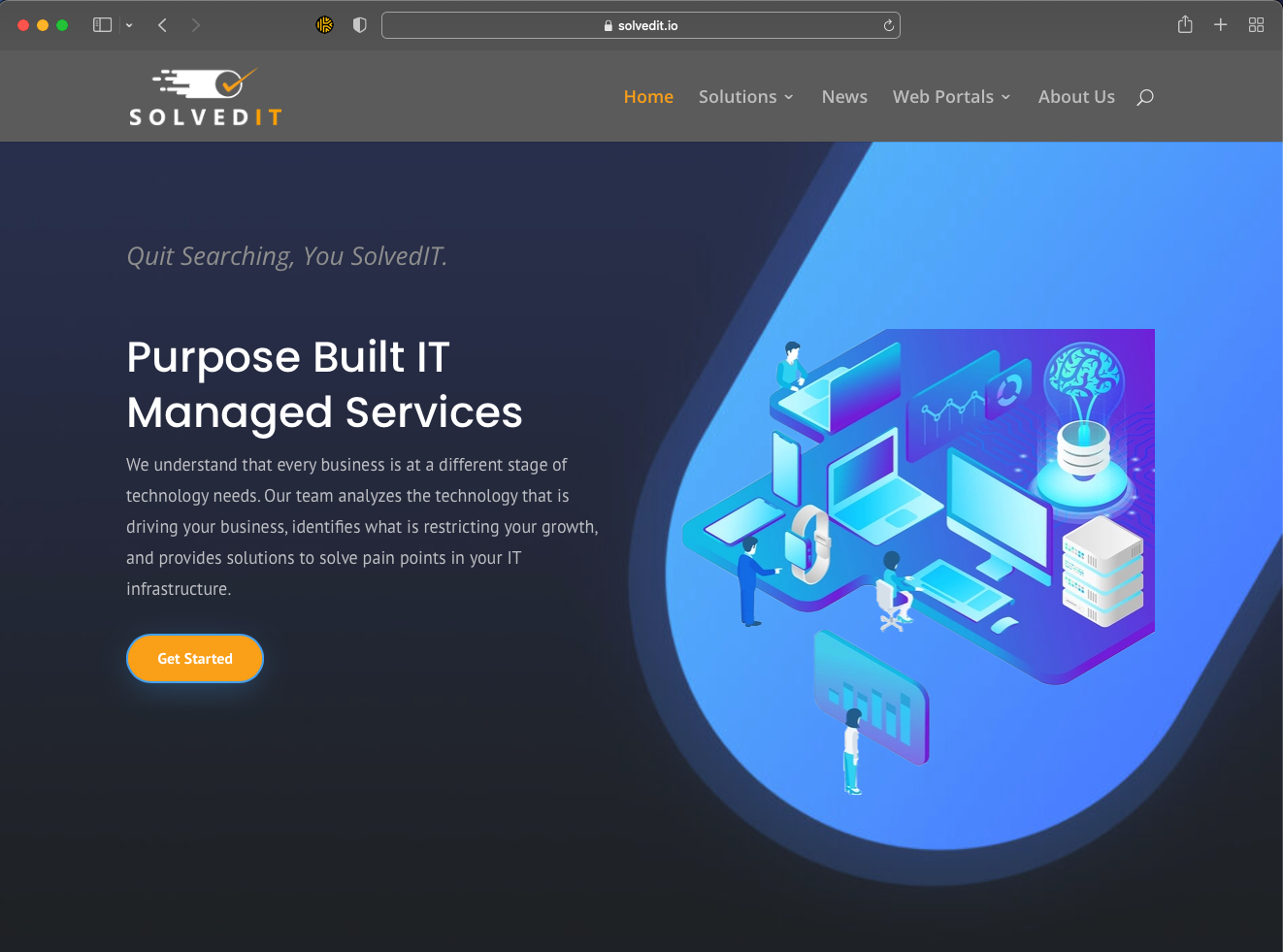This screenshot has width=1283, height=952.
Task: Open the About Us page
Action: (x=1076, y=97)
